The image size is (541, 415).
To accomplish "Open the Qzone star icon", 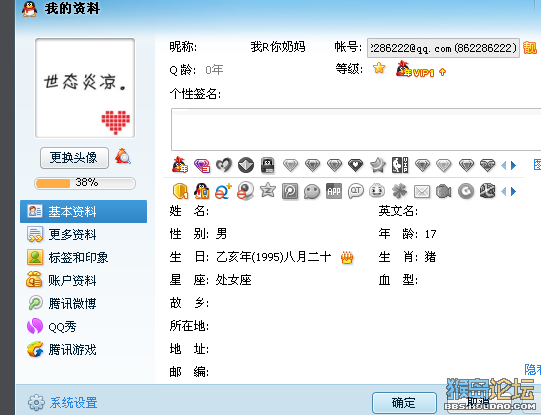I will 268,190.
